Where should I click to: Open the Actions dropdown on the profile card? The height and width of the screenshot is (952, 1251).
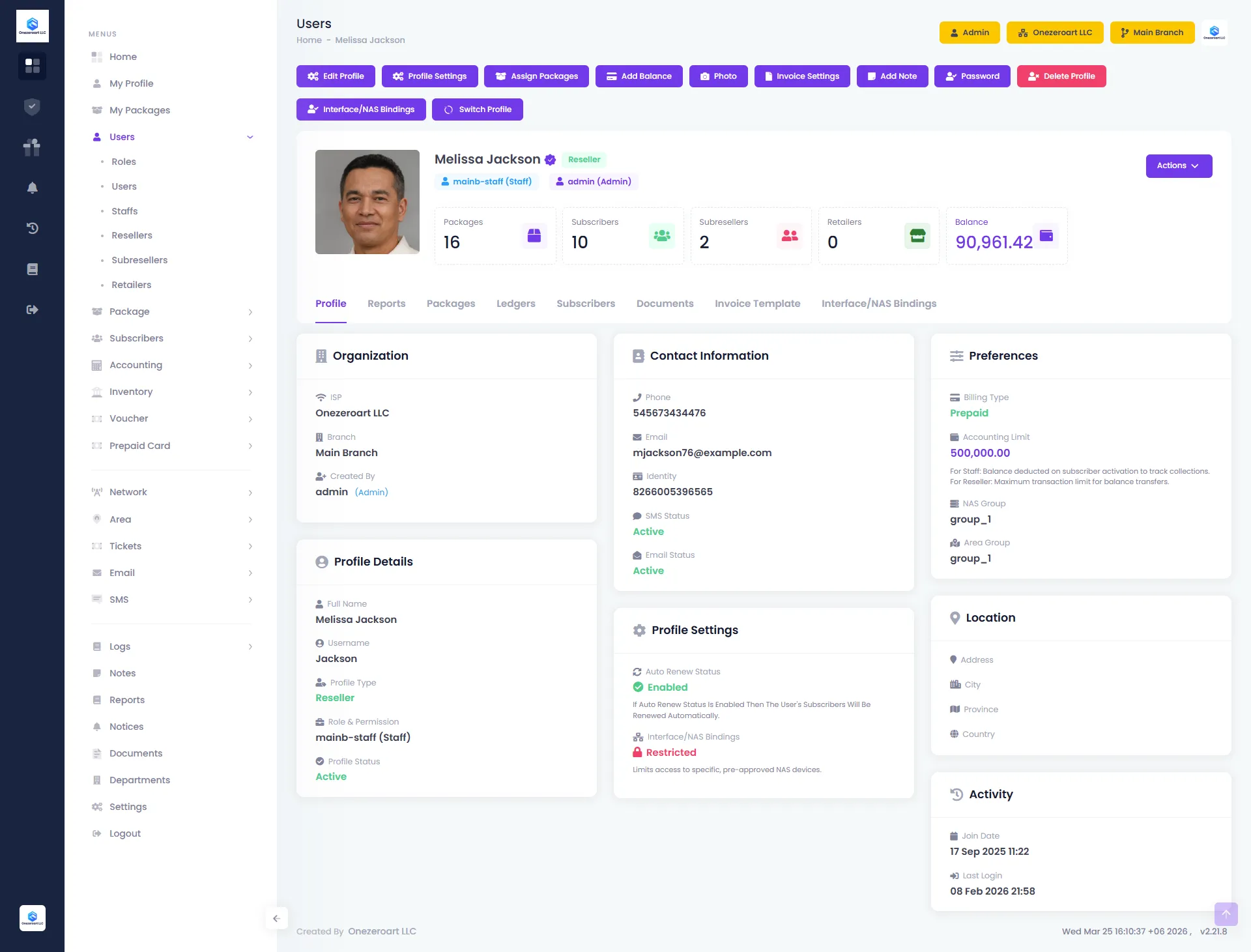(x=1178, y=166)
